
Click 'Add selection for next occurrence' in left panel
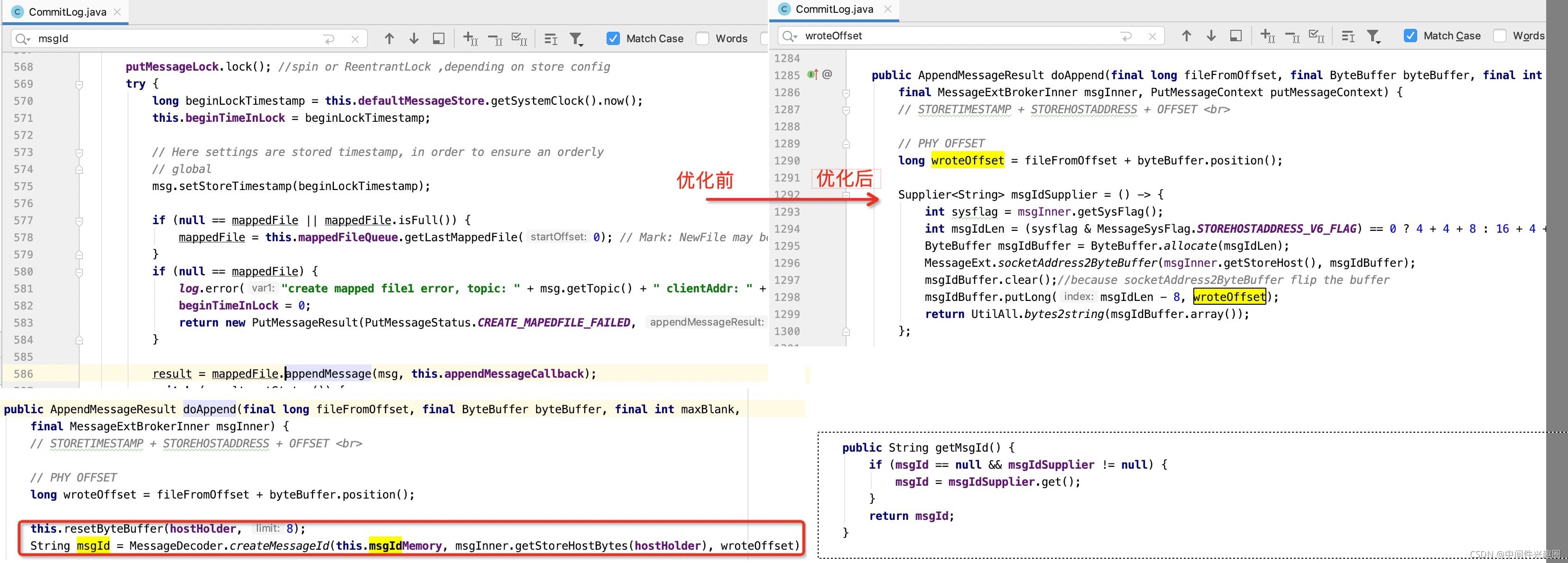[x=470, y=38]
